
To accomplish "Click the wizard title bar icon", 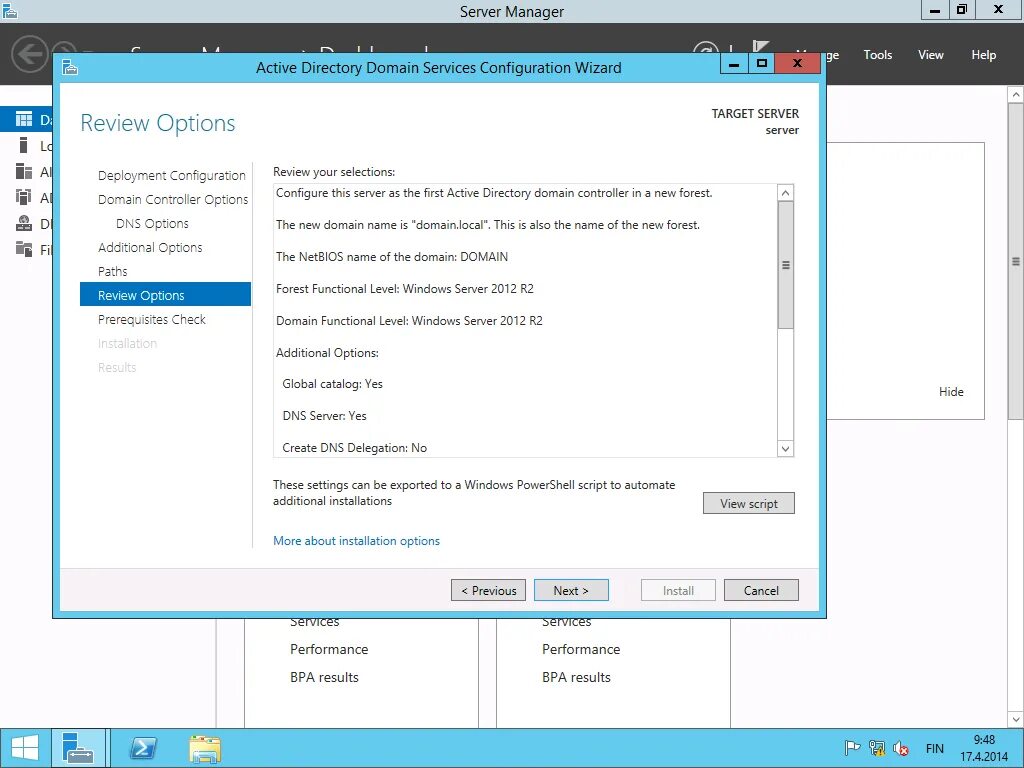I will tap(70, 67).
